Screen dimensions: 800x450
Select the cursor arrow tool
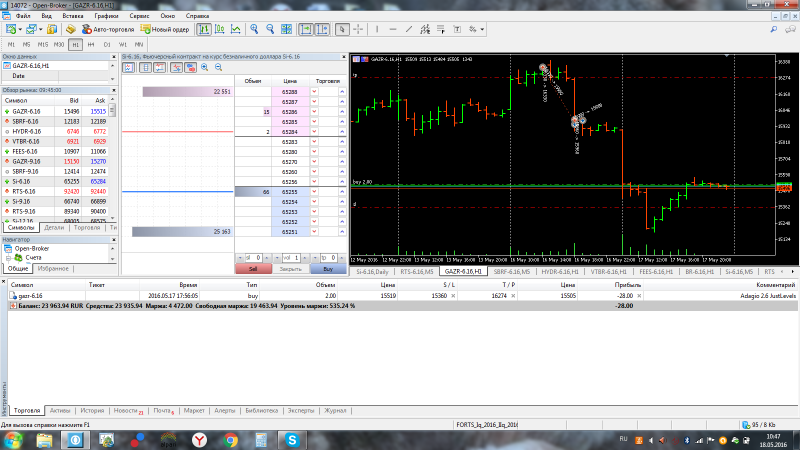(x=342, y=30)
